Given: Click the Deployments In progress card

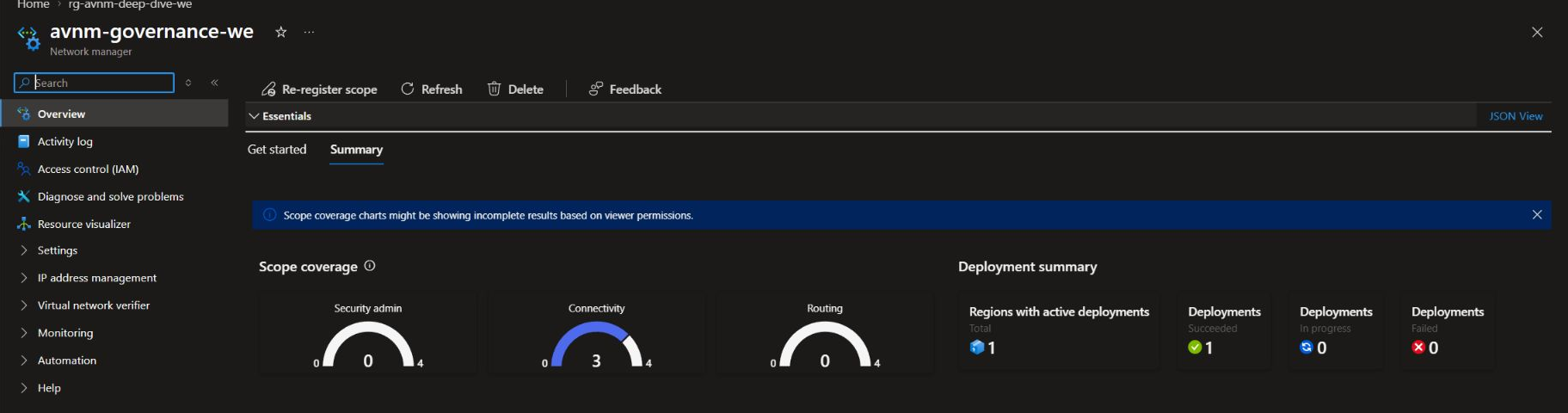Looking at the screenshot, I should click(1336, 332).
